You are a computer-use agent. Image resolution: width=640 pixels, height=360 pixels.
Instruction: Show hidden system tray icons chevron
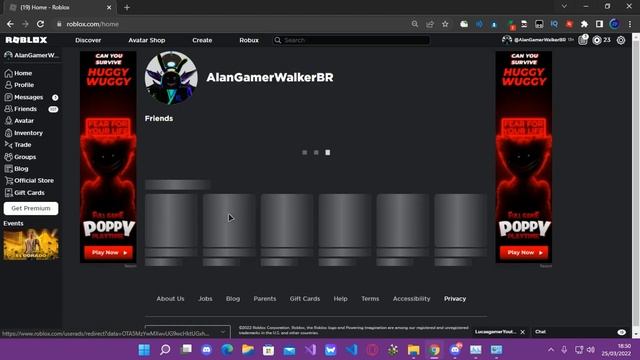[551, 350]
